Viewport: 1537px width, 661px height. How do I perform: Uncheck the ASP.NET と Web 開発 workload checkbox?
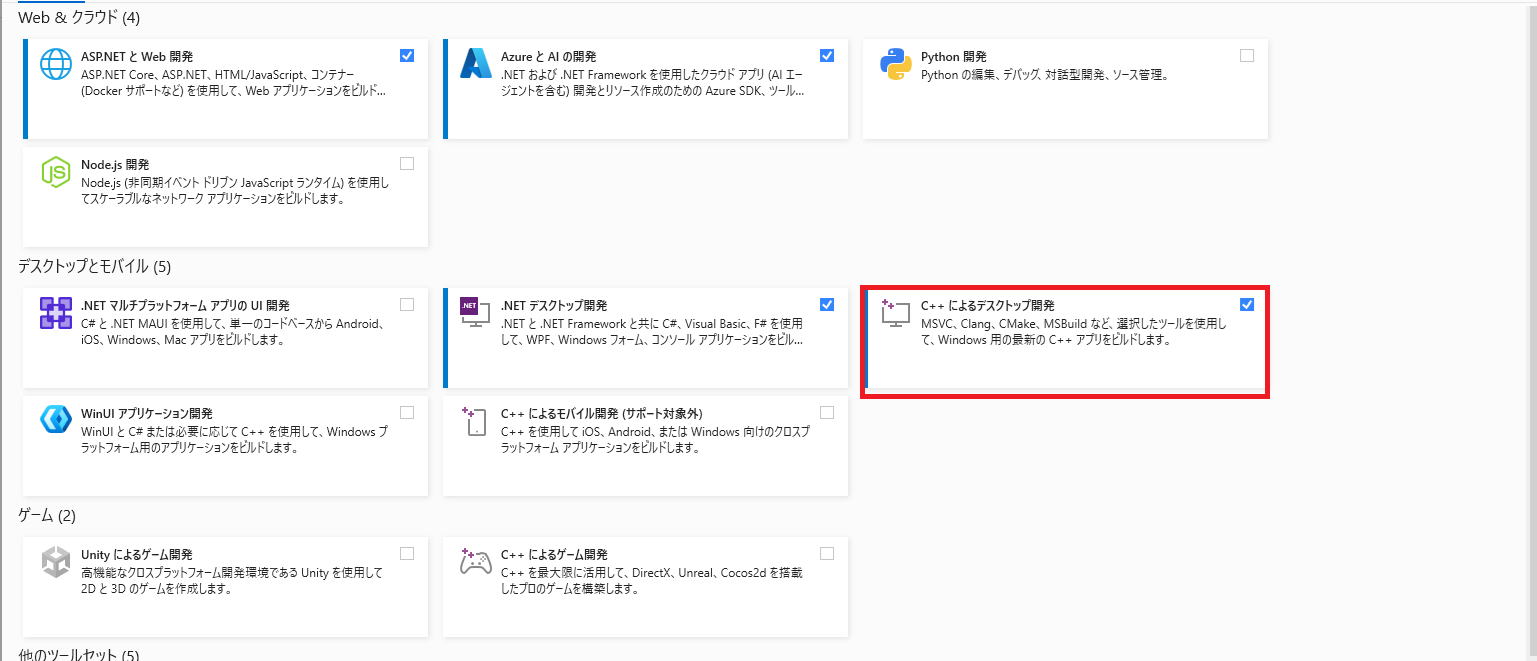[407, 56]
